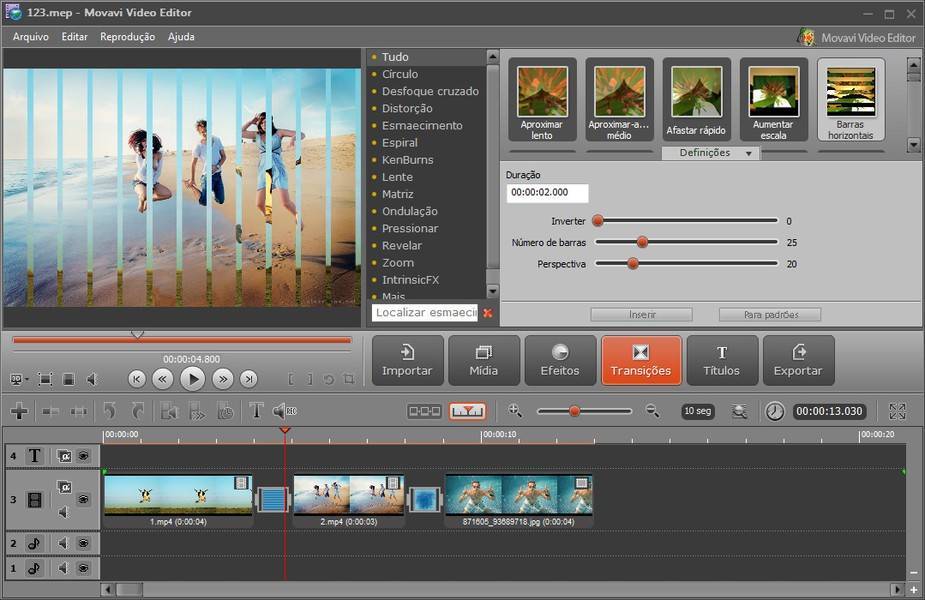Click the right bracket mark-out icon
Image resolution: width=925 pixels, height=600 pixels.
click(x=310, y=379)
